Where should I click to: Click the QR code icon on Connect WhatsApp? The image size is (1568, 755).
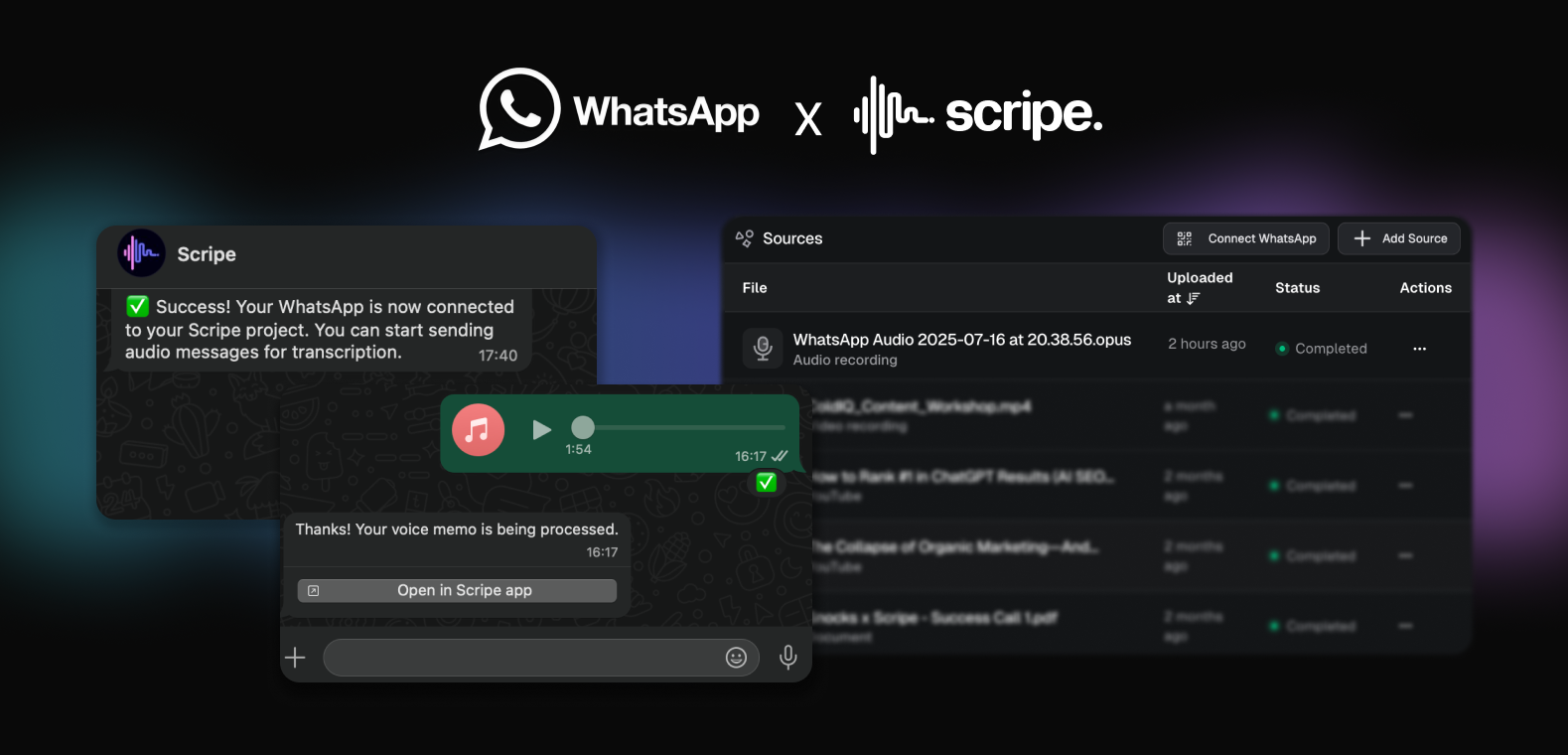point(1185,238)
